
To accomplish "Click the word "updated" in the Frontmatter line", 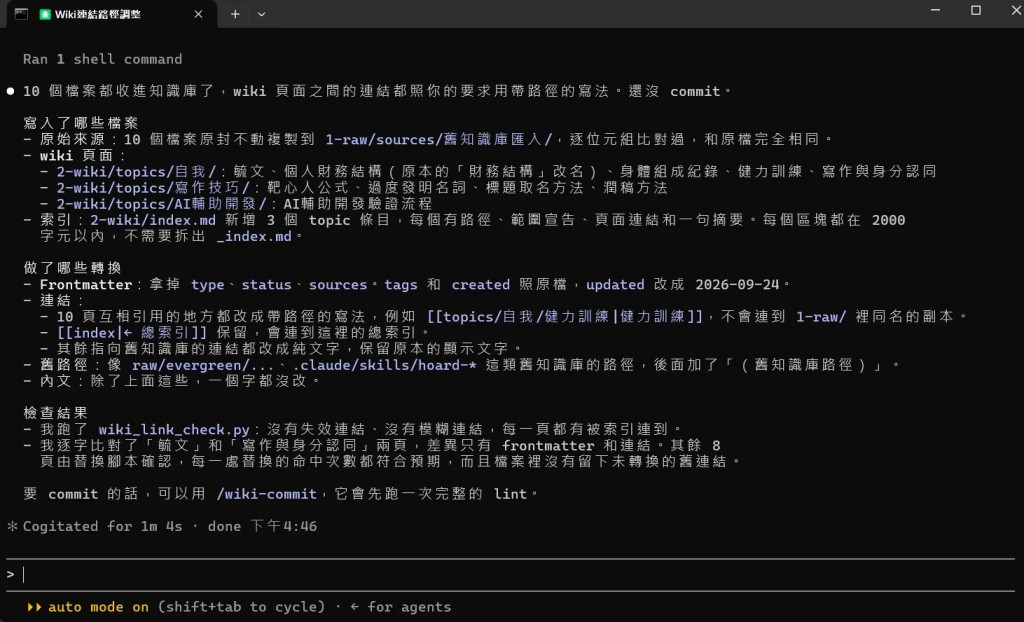I will click(x=615, y=284).
